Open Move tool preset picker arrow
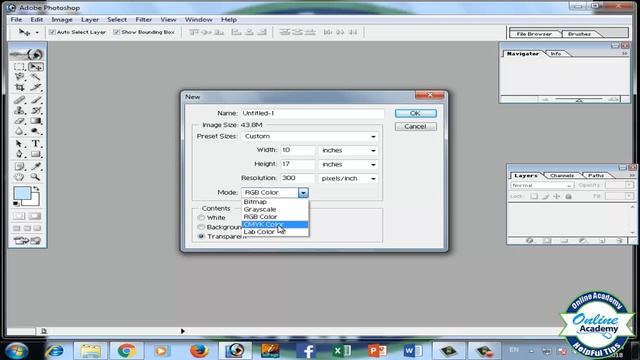This screenshot has height=360, width=640. click(x=37, y=32)
